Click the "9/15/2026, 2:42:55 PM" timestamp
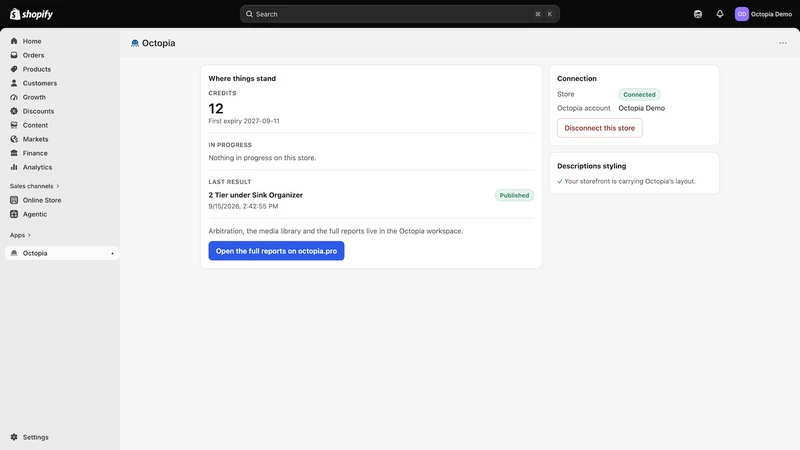The image size is (800, 450). coord(243,206)
